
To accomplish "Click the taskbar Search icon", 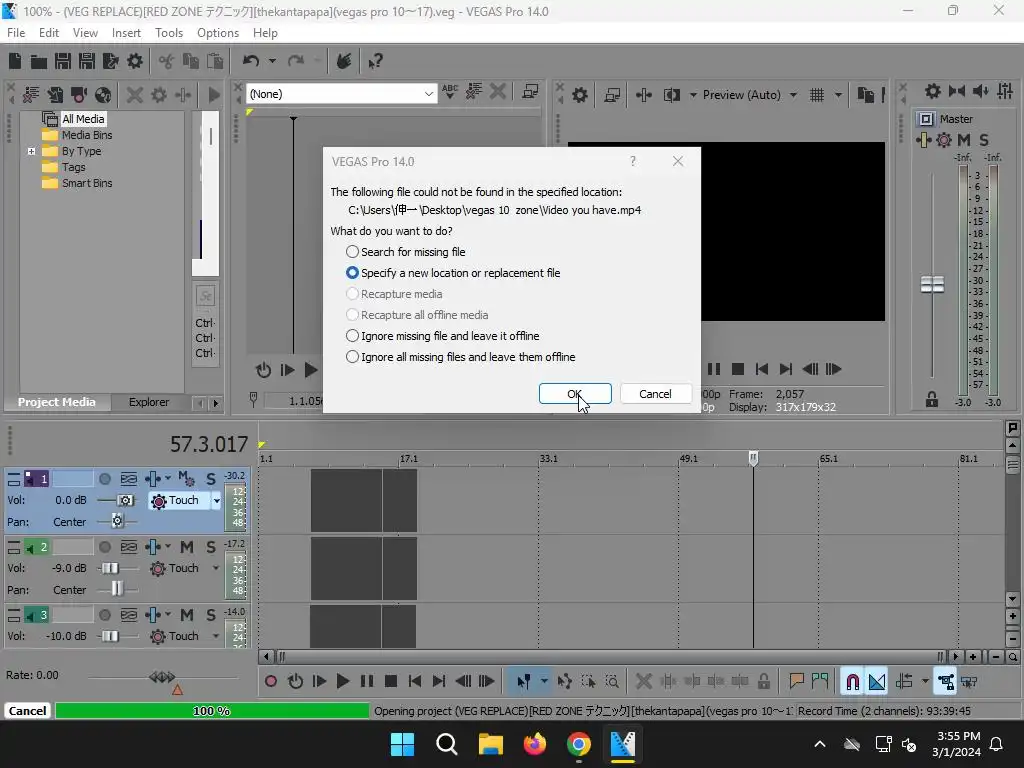I will tap(447, 744).
